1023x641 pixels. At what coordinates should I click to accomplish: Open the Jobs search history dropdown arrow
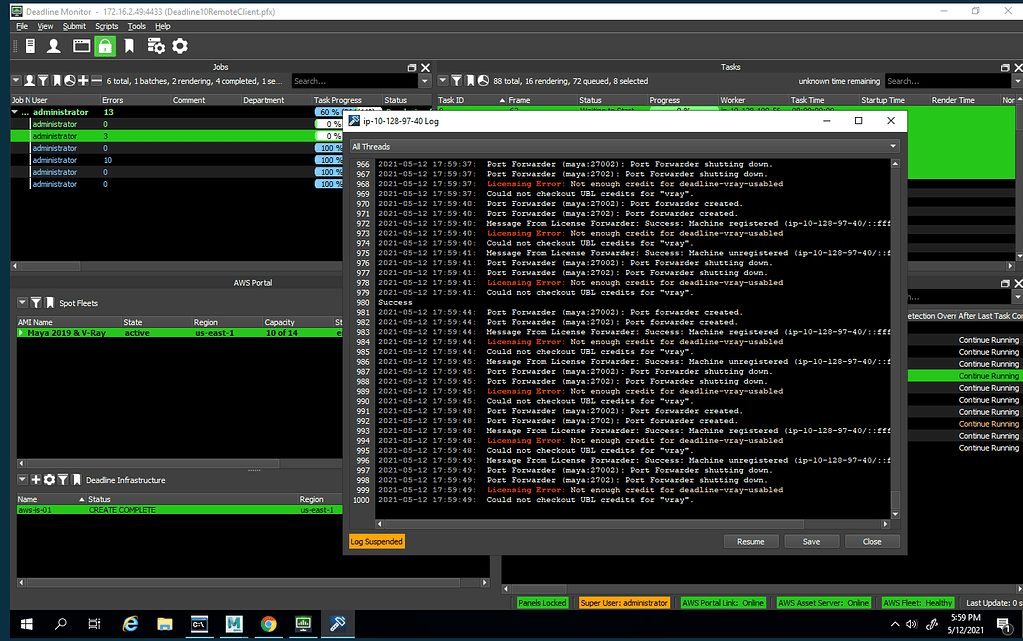[x=426, y=80]
